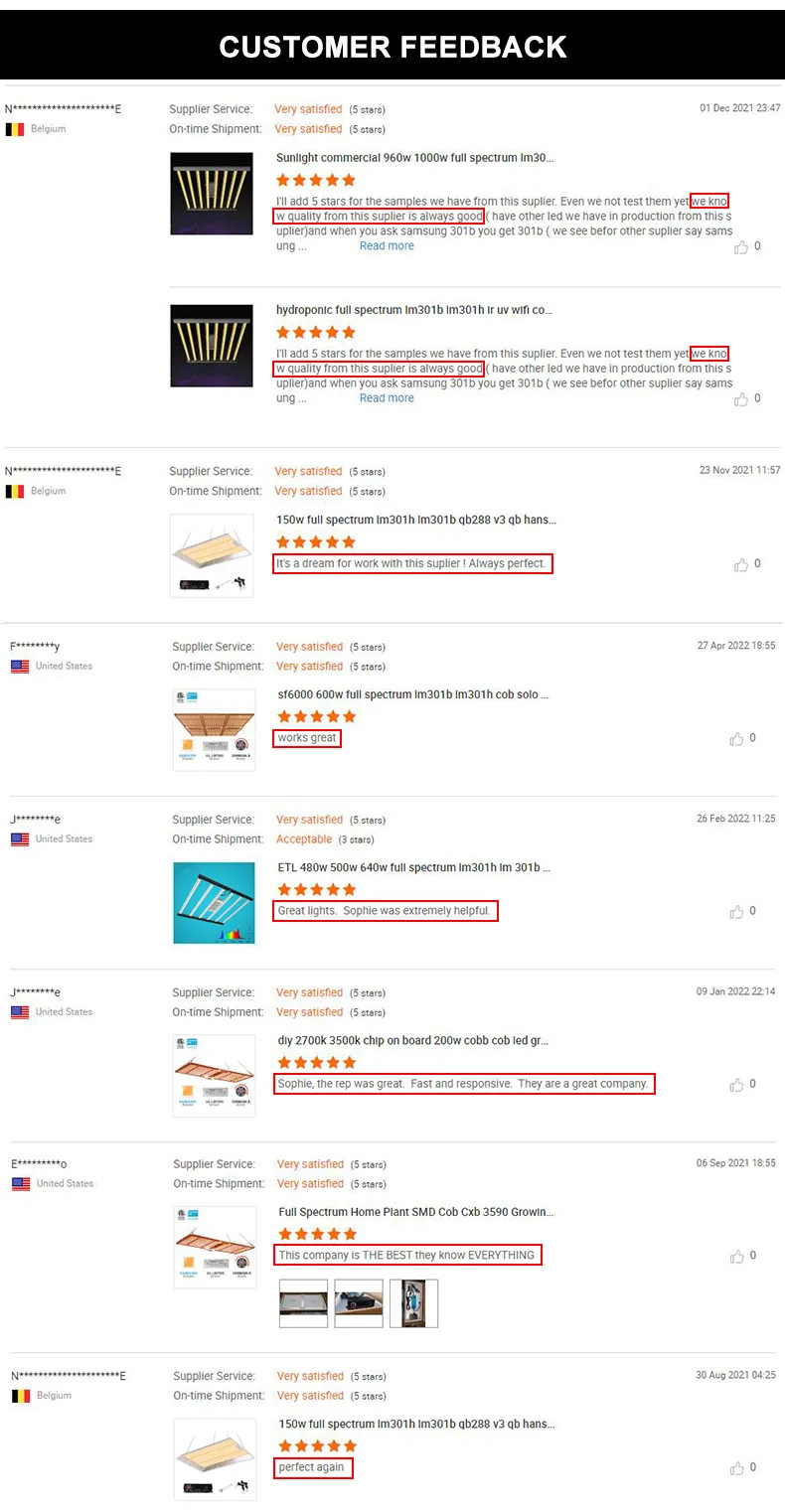Image resolution: width=785 pixels, height=1512 pixels.
Task: Open hydroponic full spectrum lm301b product thumbnail
Action: [212, 346]
